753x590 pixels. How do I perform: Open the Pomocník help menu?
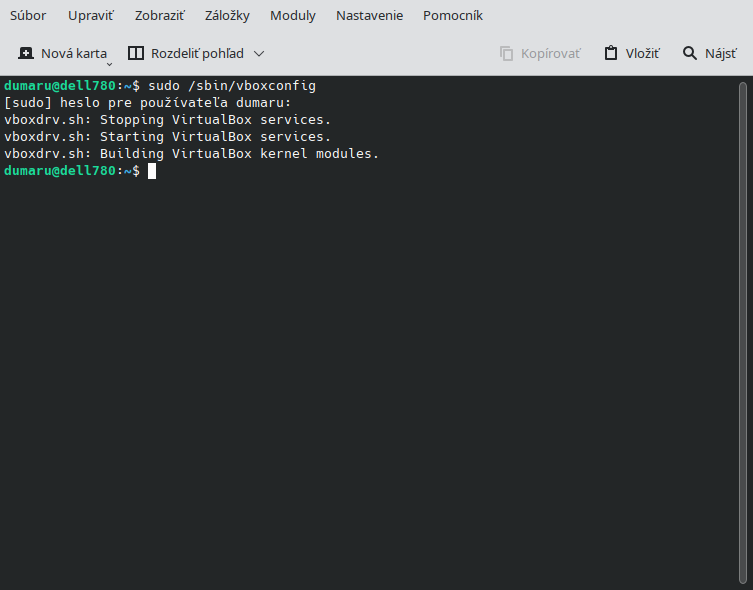coord(452,15)
